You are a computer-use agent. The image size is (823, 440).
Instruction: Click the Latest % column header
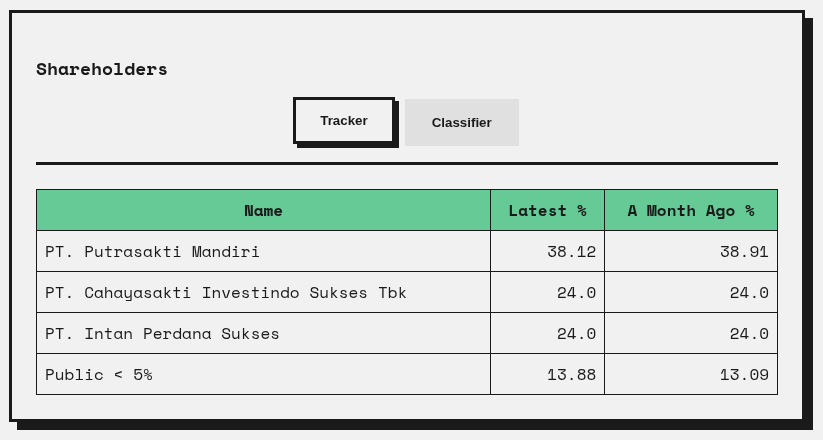pyautogui.click(x=547, y=210)
